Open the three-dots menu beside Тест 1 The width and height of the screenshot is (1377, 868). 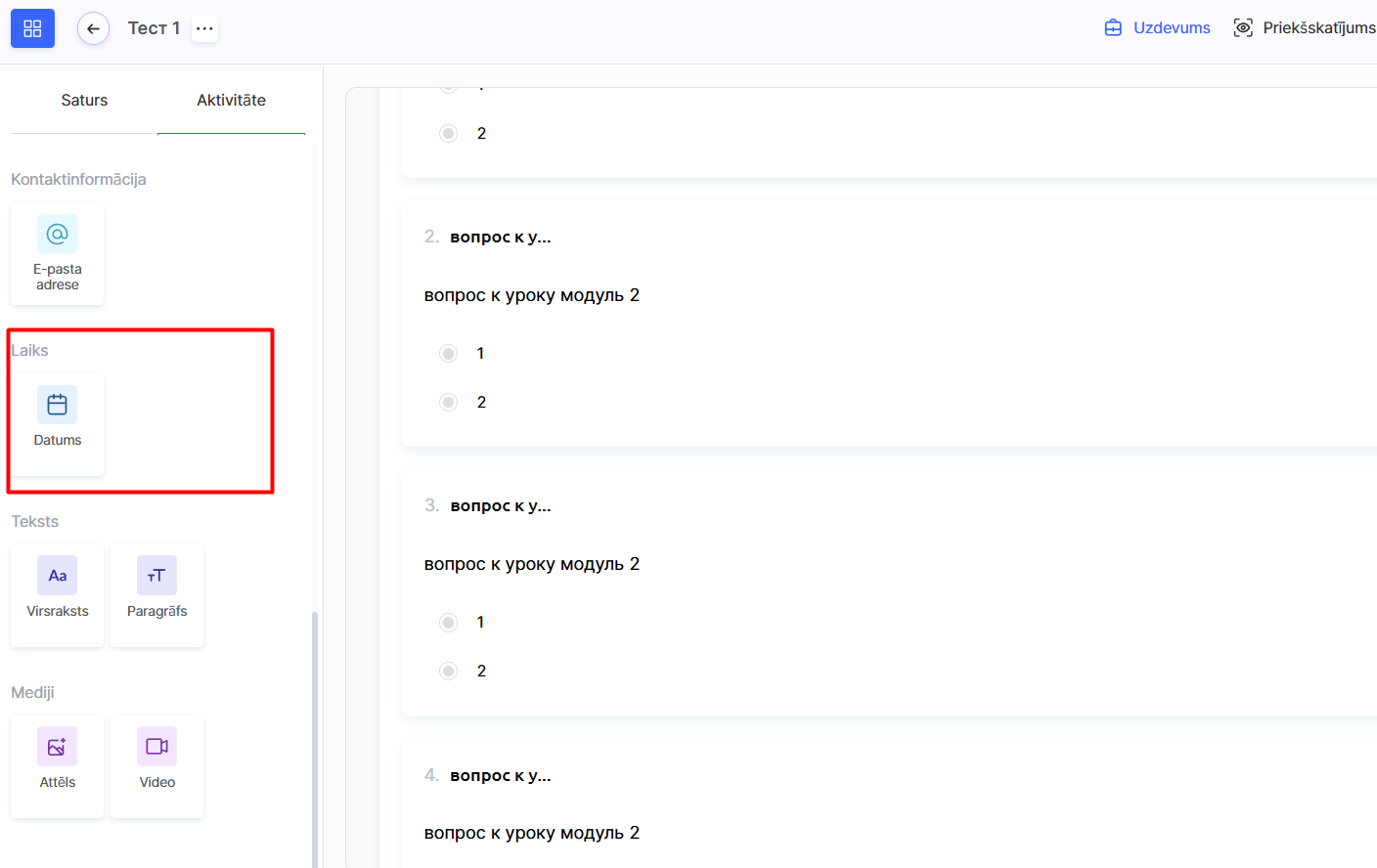coord(204,28)
